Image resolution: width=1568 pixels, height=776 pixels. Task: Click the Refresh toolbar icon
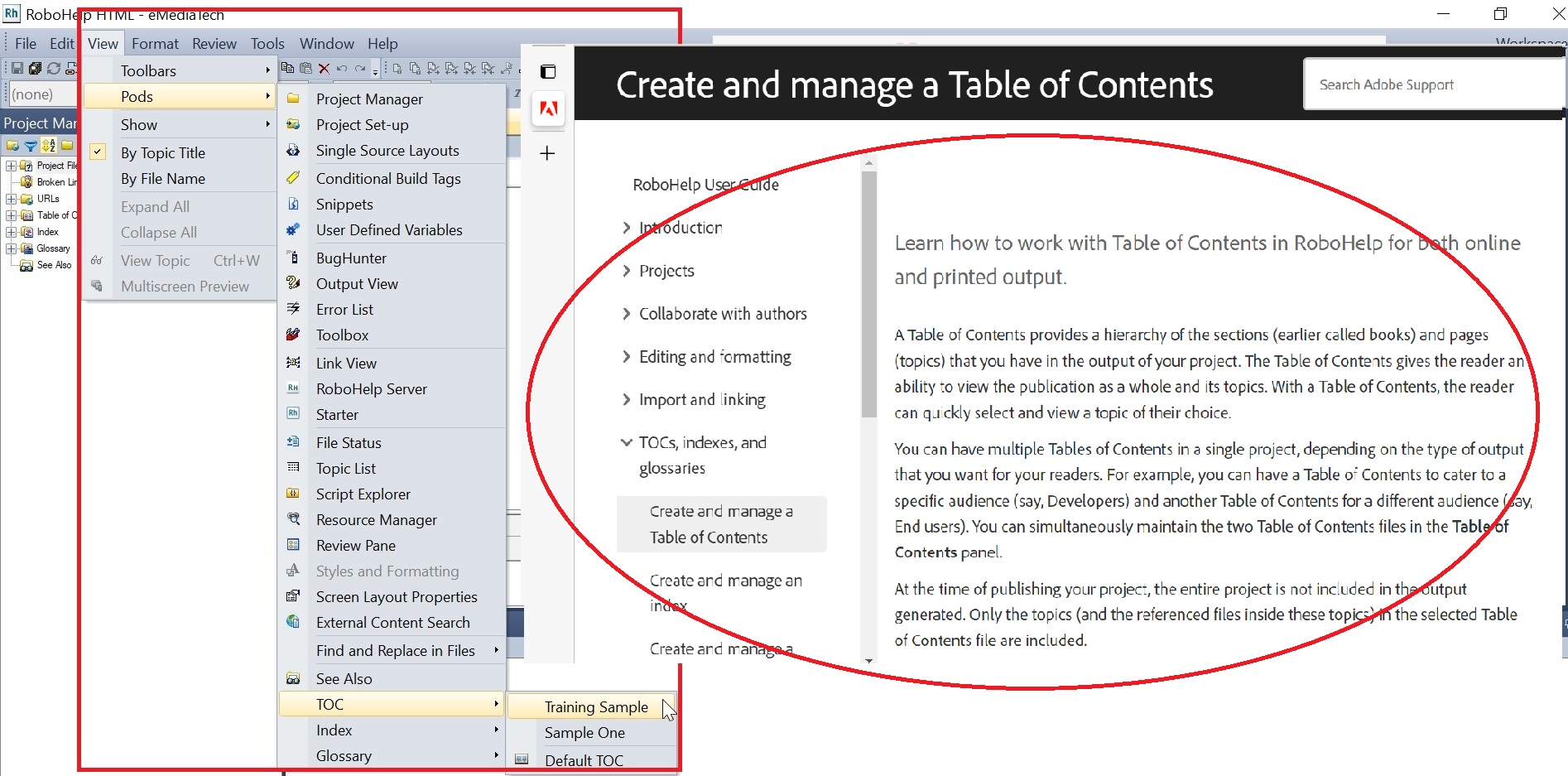54,69
